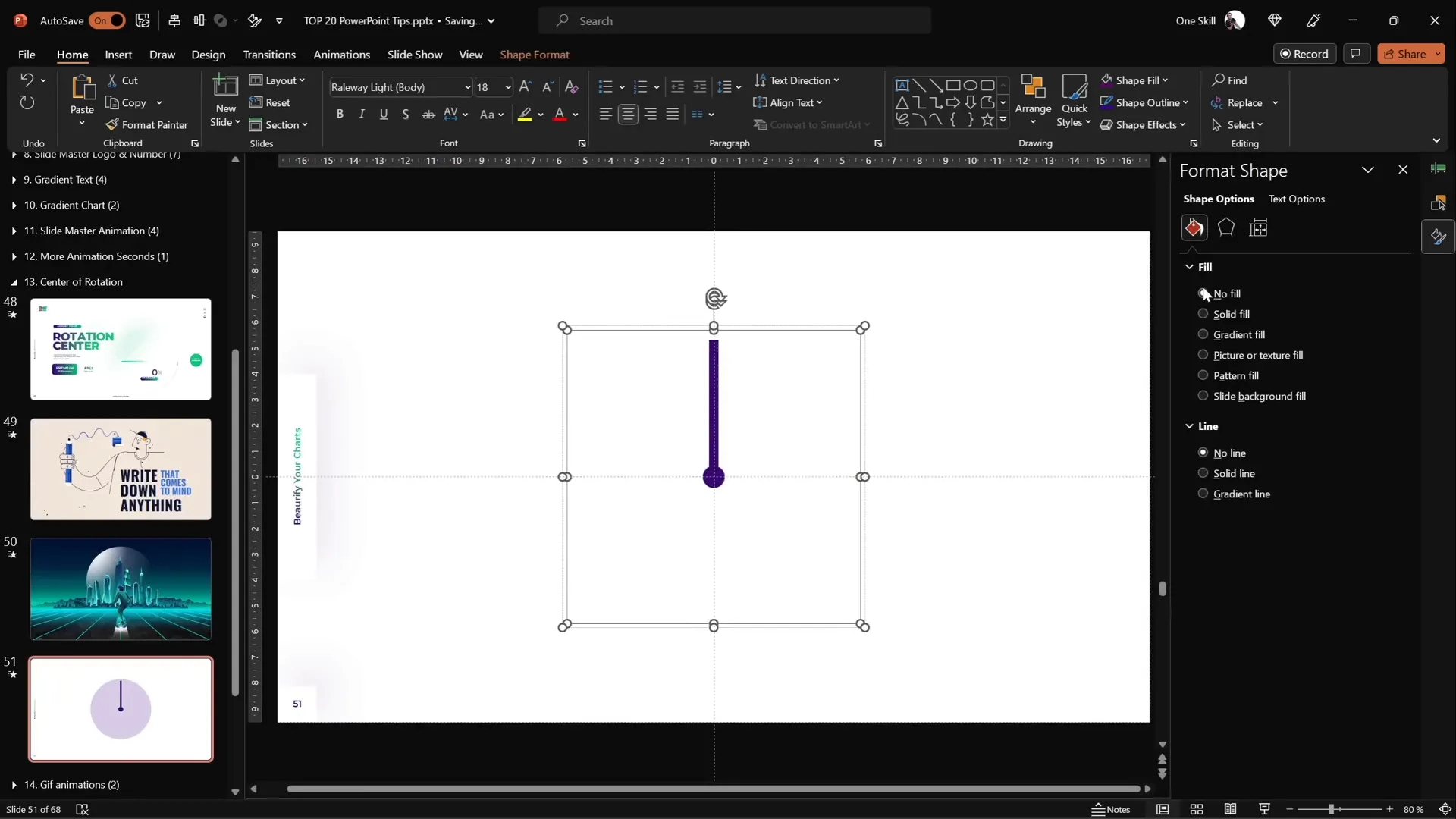This screenshot has width=1456, height=819.
Task: Justify text alignment
Action: click(673, 114)
